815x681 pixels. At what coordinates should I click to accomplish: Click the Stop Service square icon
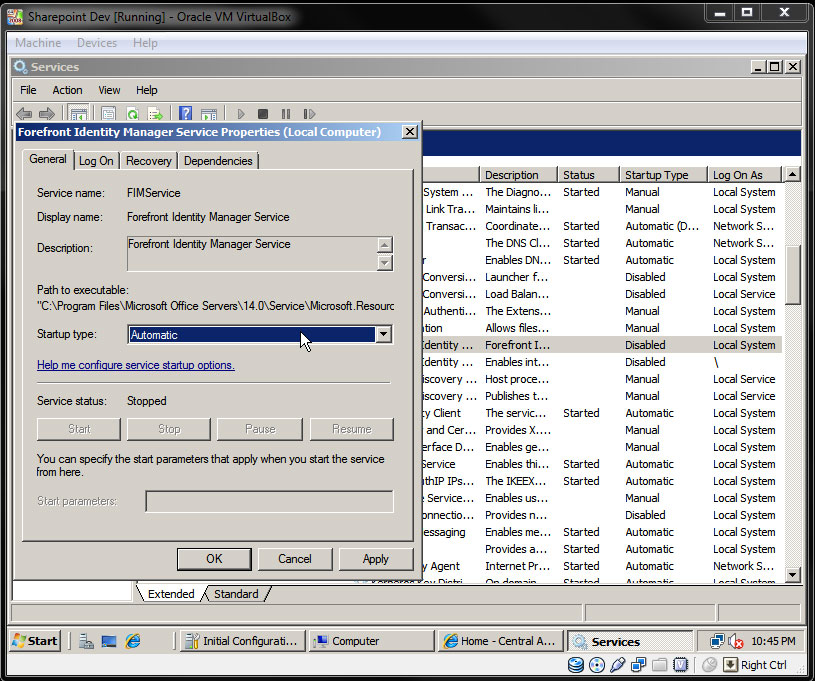(263, 113)
